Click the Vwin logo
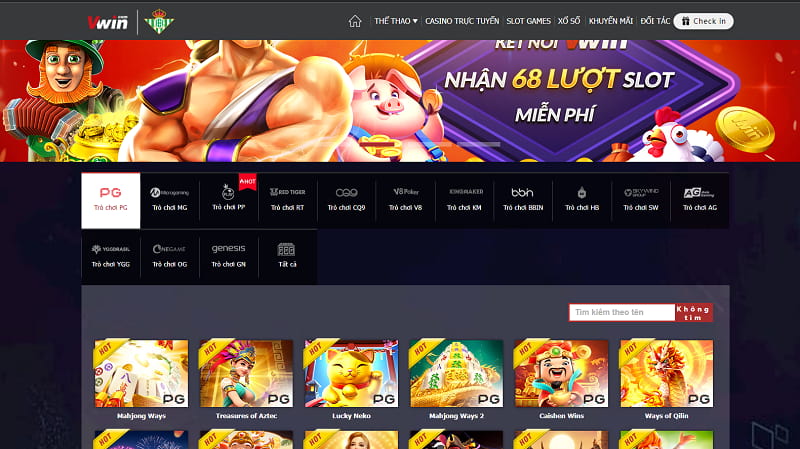 coord(107,21)
